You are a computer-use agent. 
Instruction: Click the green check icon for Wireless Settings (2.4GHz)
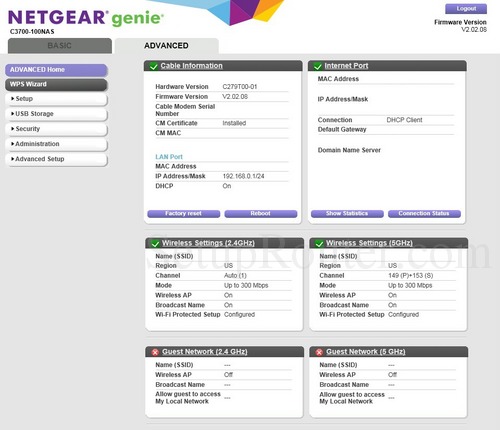(155, 243)
